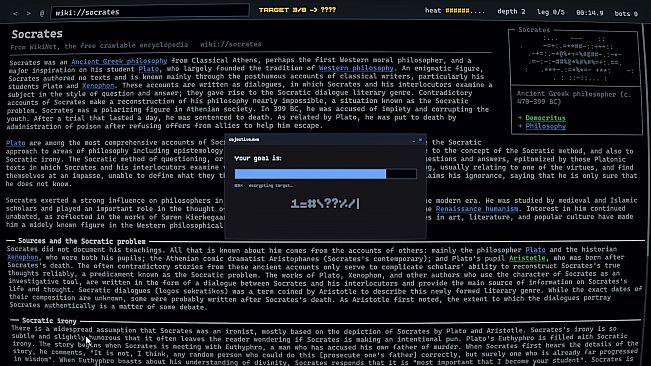Click 'Sources and the Socratic problem' heading

(x=82, y=241)
